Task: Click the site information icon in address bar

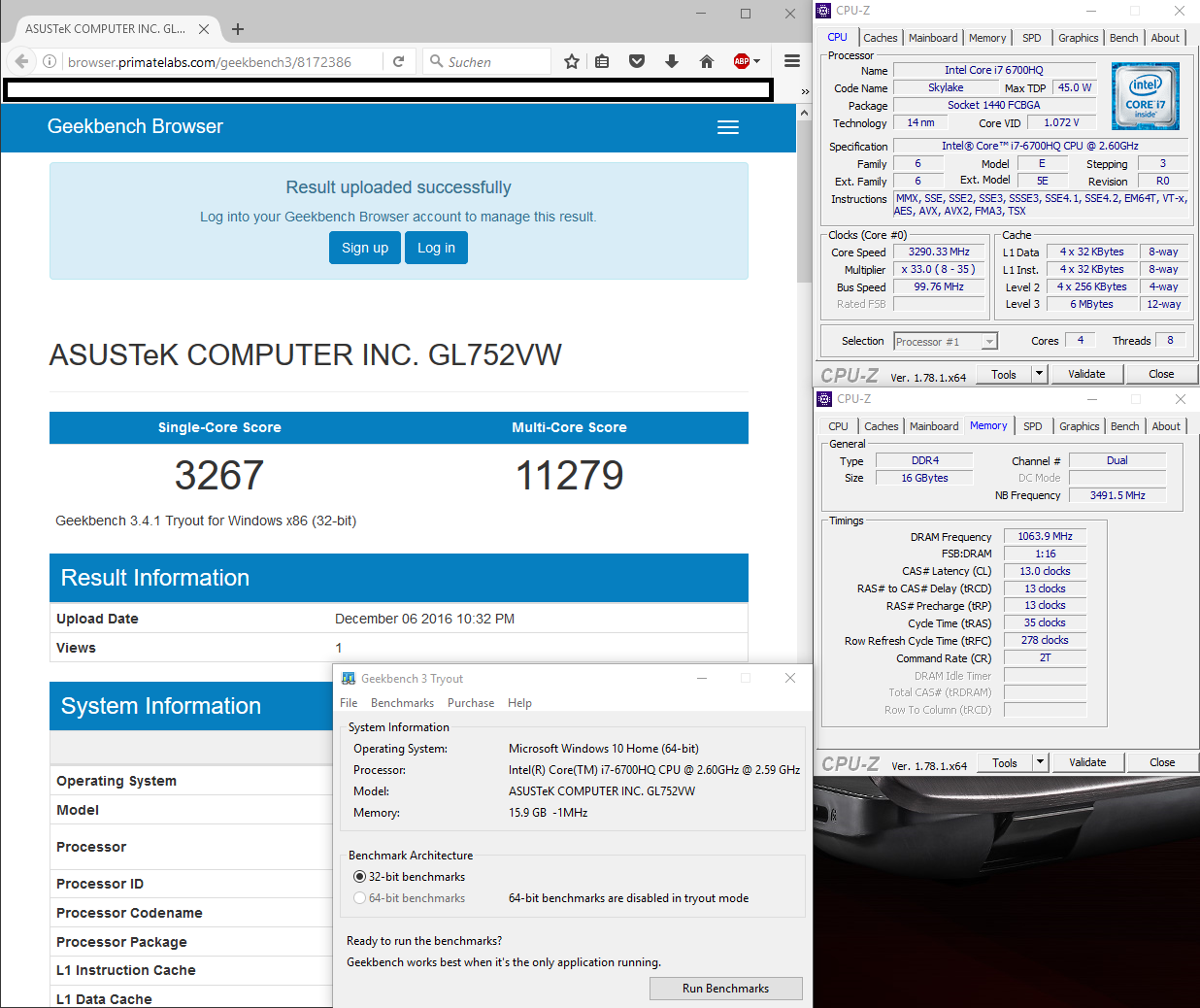Action: tap(49, 61)
